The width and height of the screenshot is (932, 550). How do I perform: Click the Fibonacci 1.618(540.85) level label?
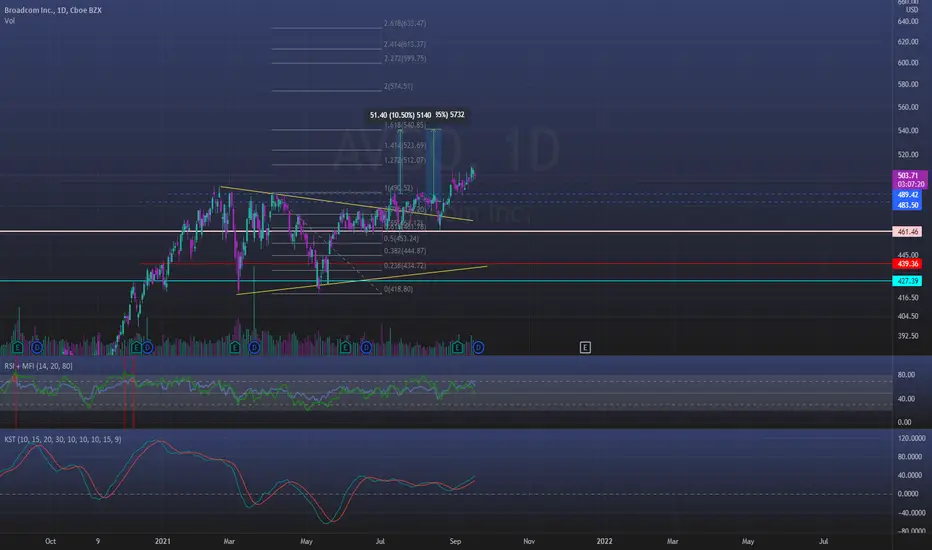tap(405, 125)
